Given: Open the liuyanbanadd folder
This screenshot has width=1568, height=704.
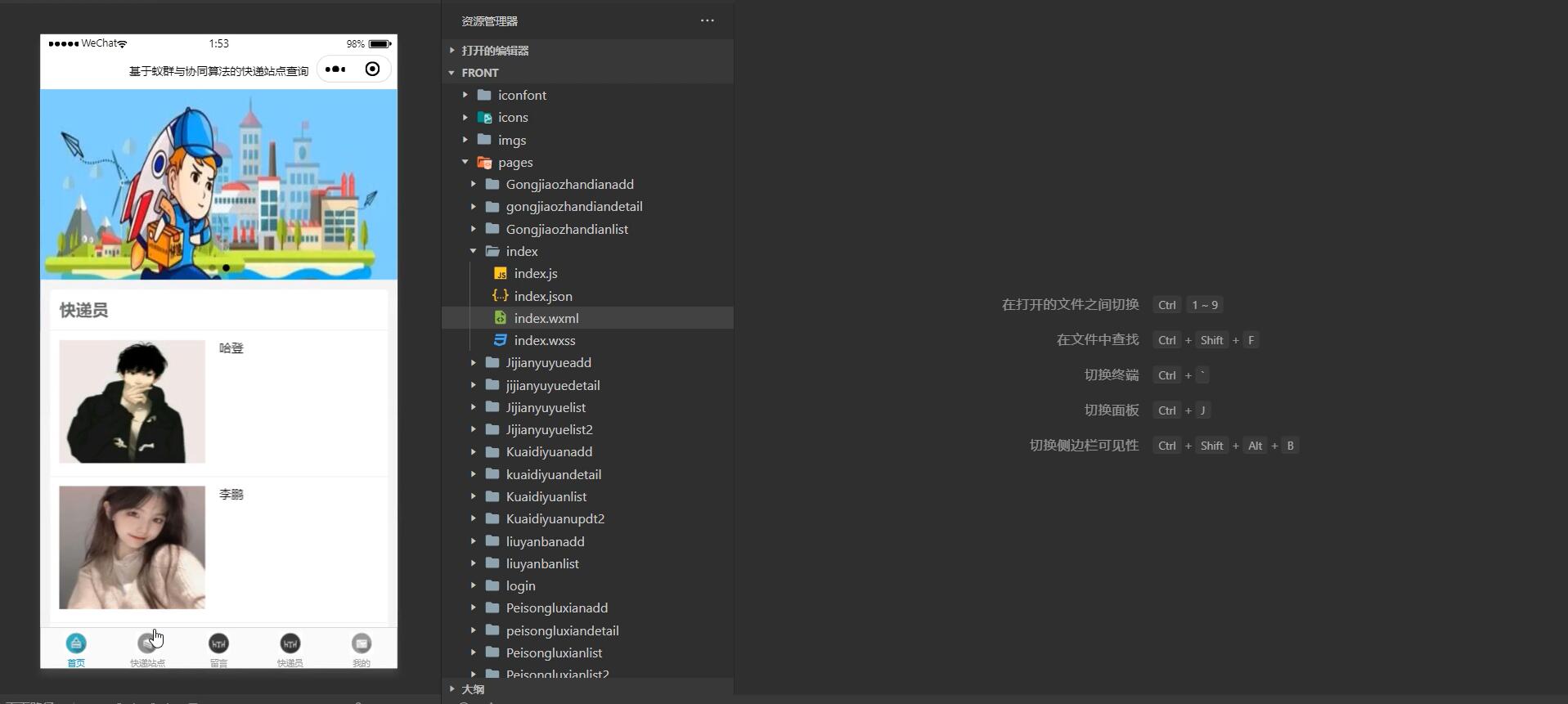Looking at the screenshot, I should tap(546, 541).
